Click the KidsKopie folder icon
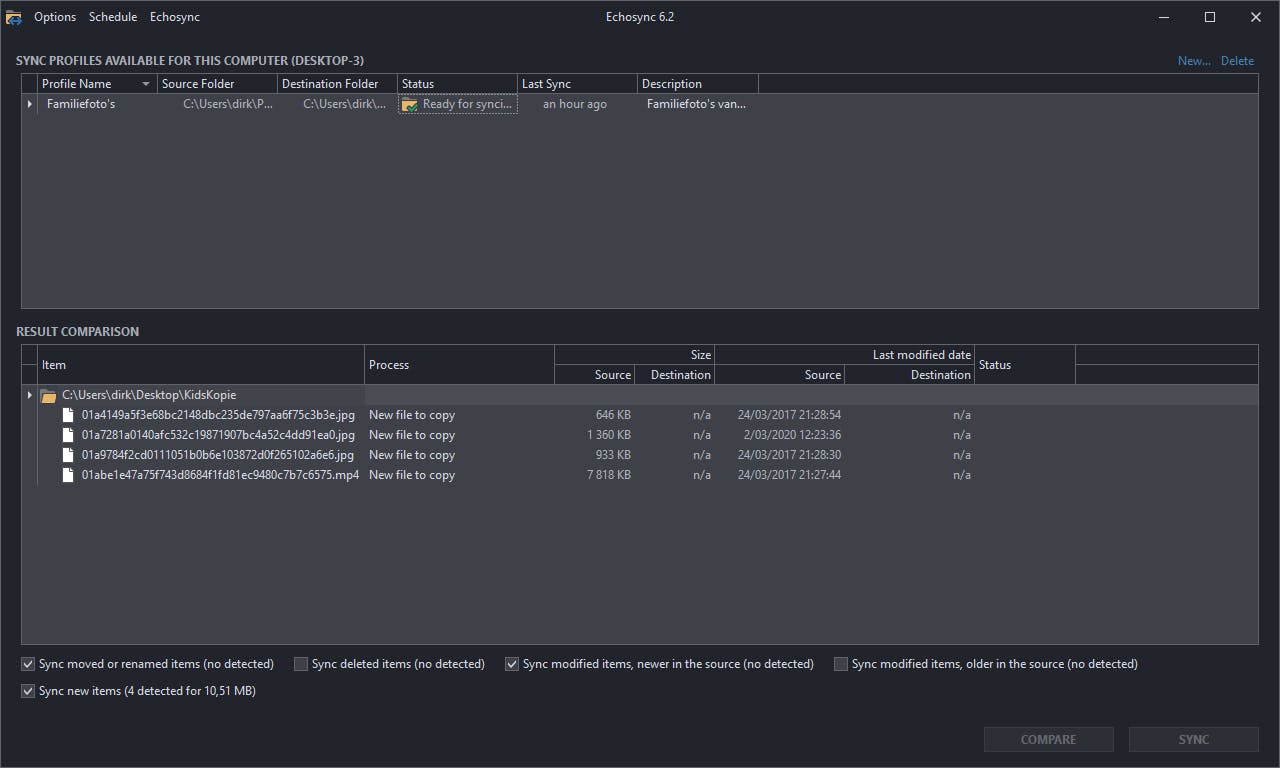The height and width of the screenshot is (768, 1280). tap(48, 396)
